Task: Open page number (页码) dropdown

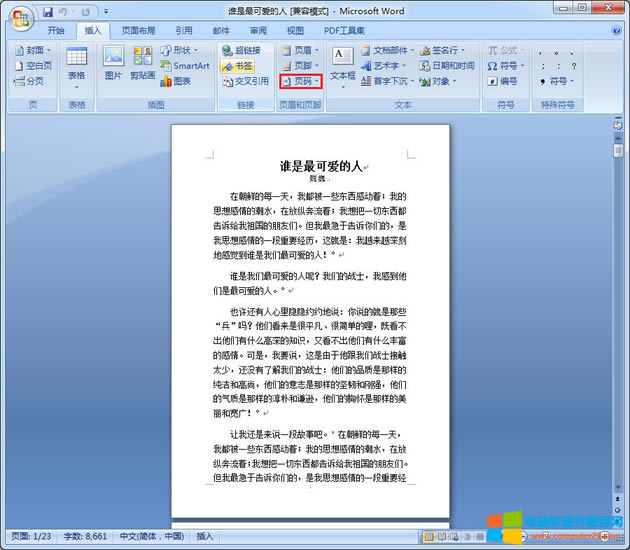Action: click(301, 81)
